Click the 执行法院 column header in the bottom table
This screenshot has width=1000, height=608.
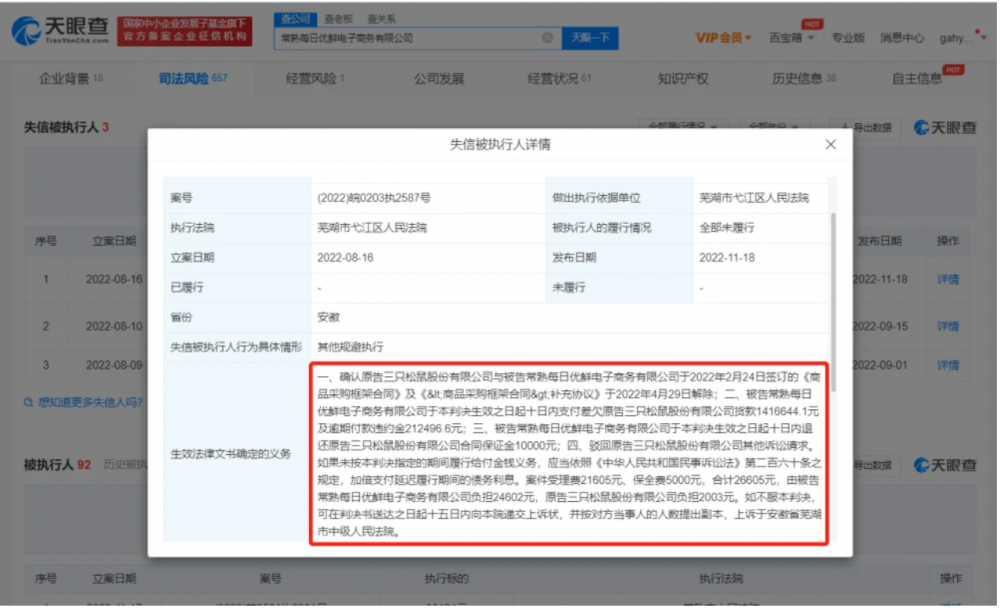click(x=721, y=579)
